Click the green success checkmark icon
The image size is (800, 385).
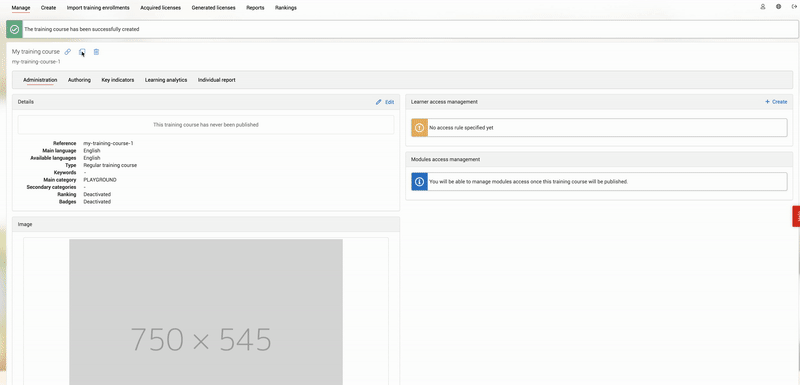(14, 30)
